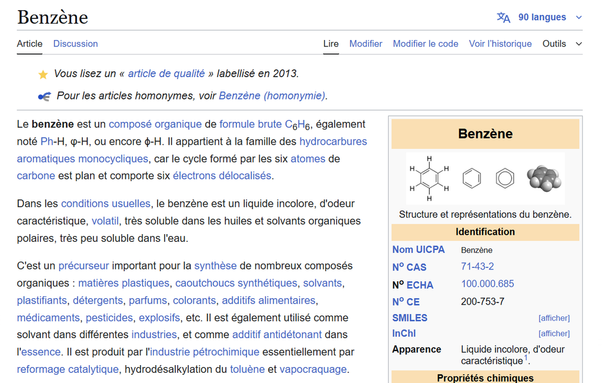The width and height of the screenshot is (602, 383).
Task: Open additifs alimentaires link
Action: pos(269,300)
